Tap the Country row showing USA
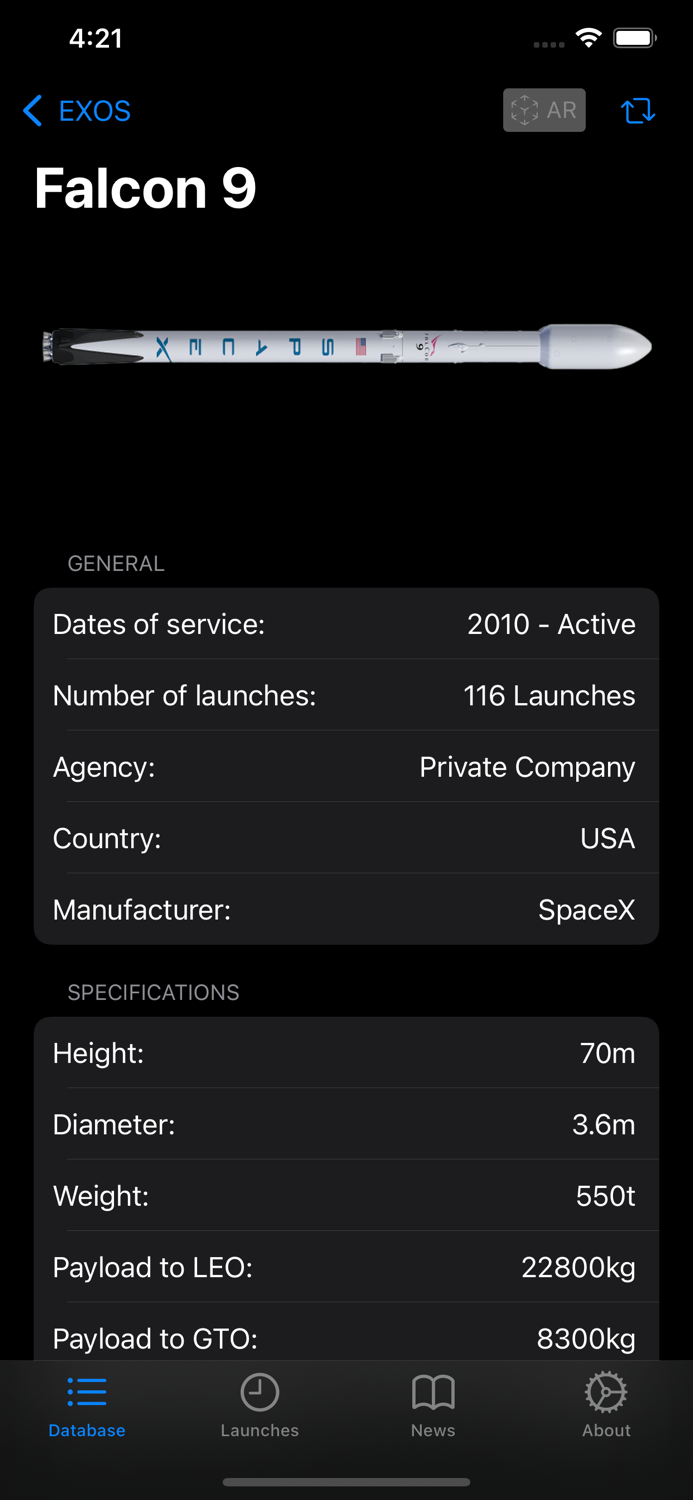This screenshot has width=693, height=1500. (x=346, y=838)
